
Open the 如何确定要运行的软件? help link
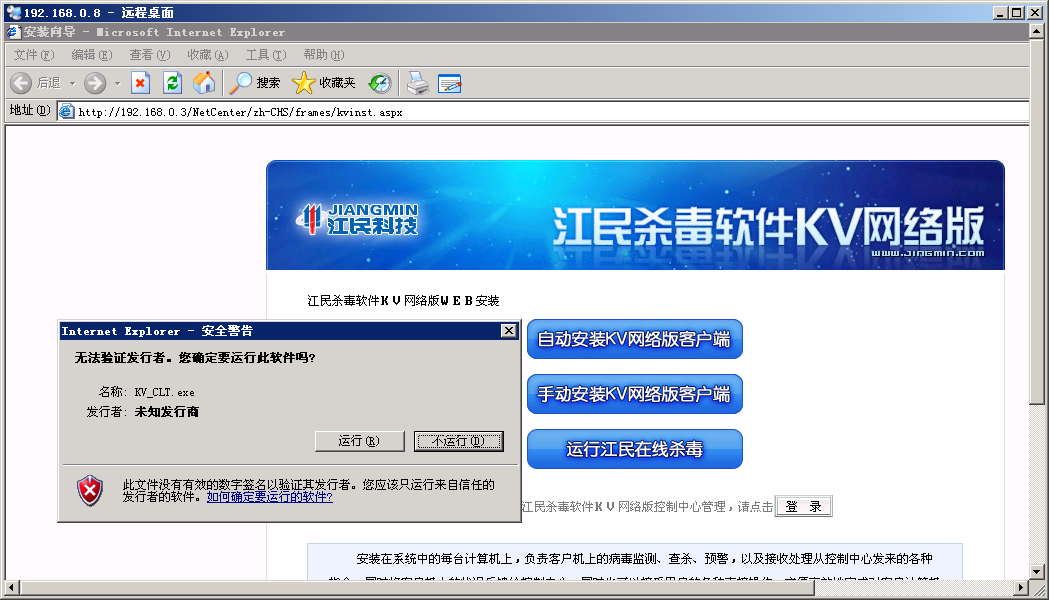[270, 497]
